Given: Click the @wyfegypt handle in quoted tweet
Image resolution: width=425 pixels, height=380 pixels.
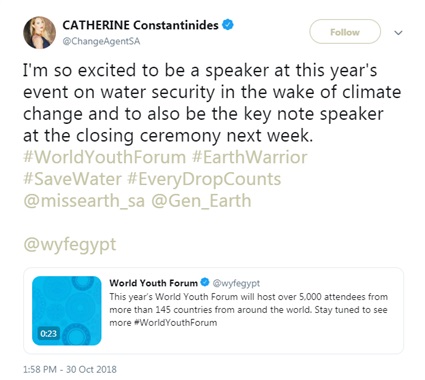Looking at the screenshot, I should [x=236, y=283].
